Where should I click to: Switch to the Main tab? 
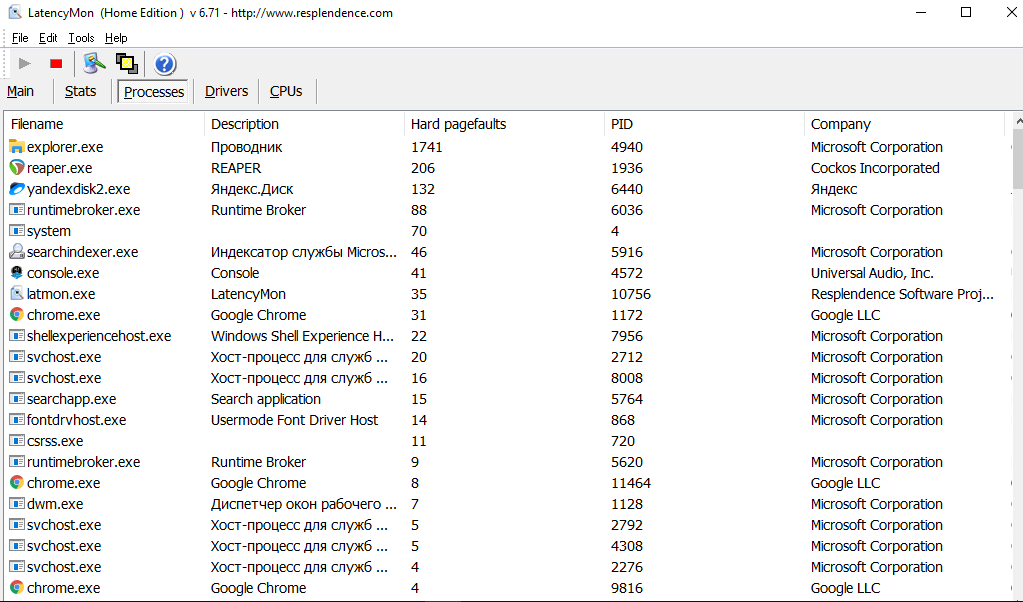[20, 91]
